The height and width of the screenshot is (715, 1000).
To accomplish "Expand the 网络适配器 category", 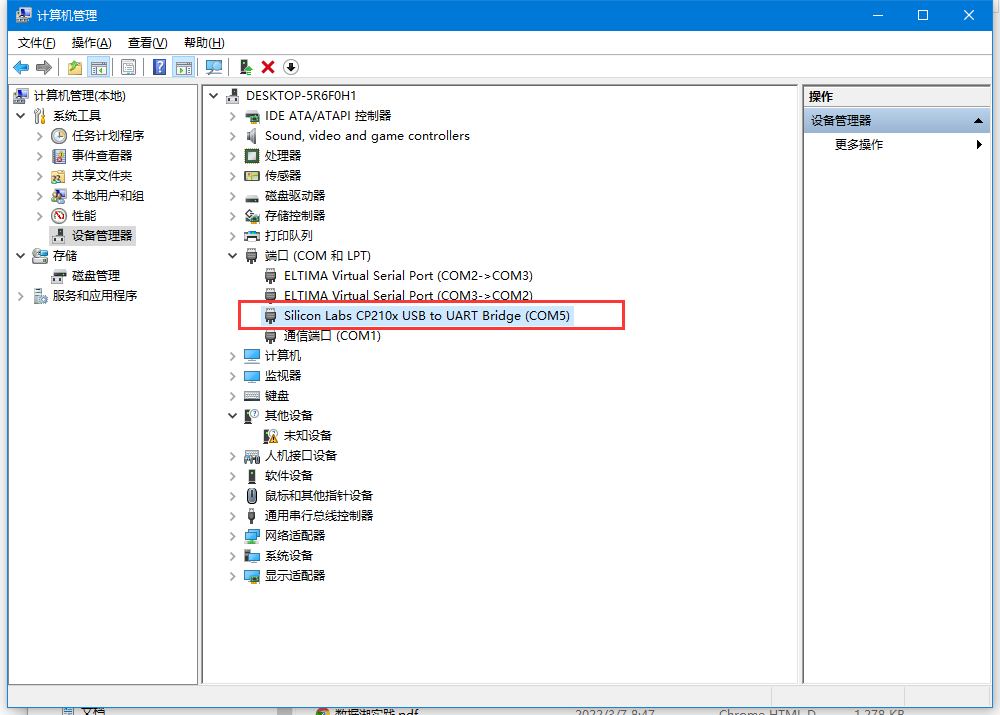I will tap(233, 536).
